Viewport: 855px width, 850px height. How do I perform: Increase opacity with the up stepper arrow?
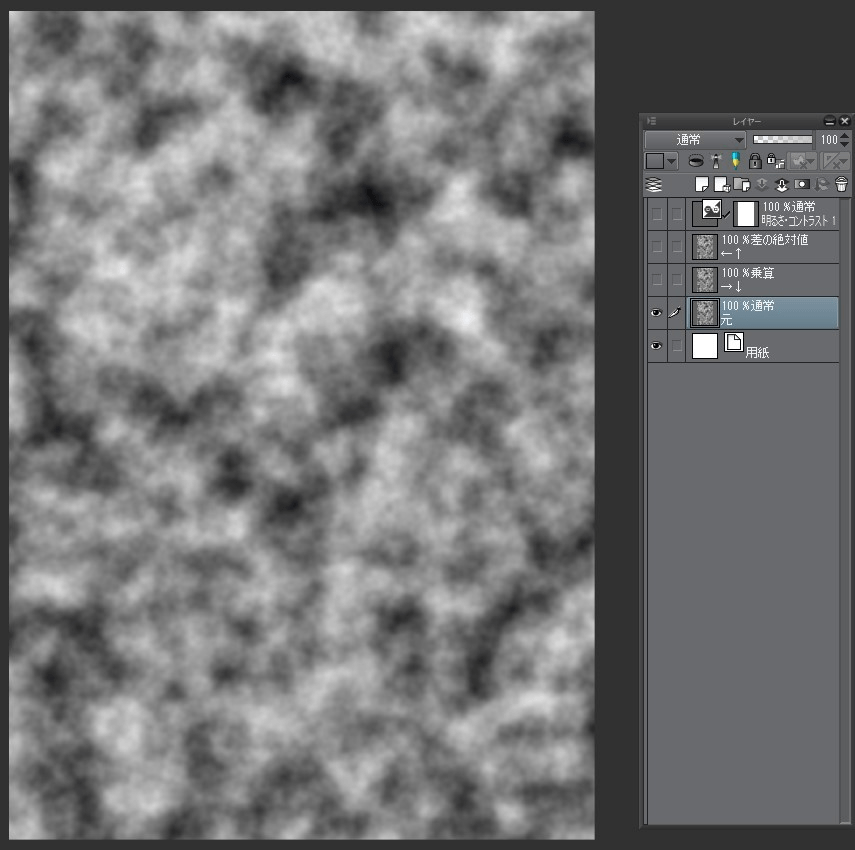[x=845, y=136]
